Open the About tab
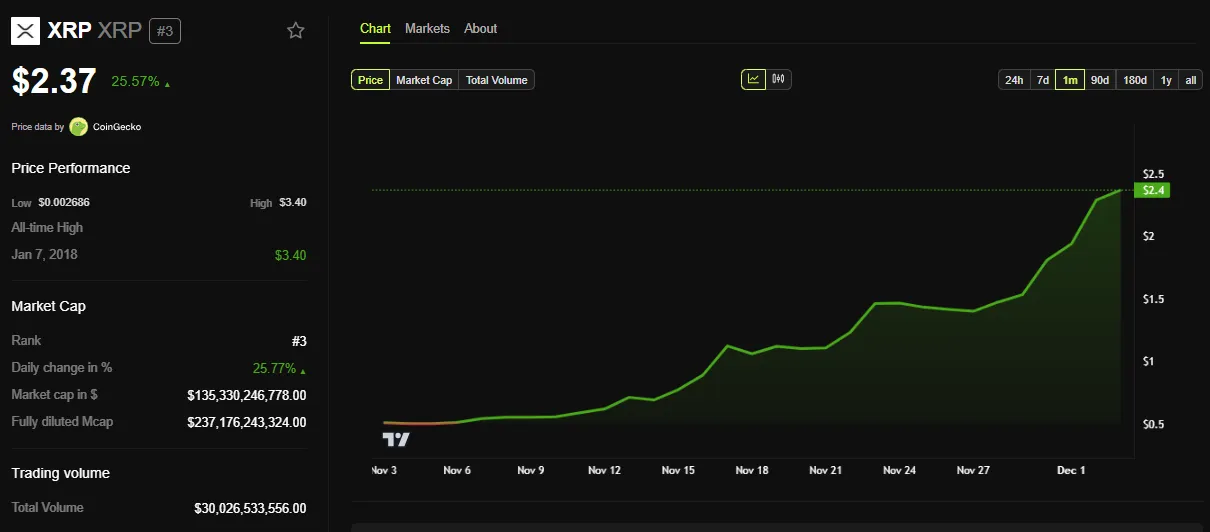 (x=480, y=28)
